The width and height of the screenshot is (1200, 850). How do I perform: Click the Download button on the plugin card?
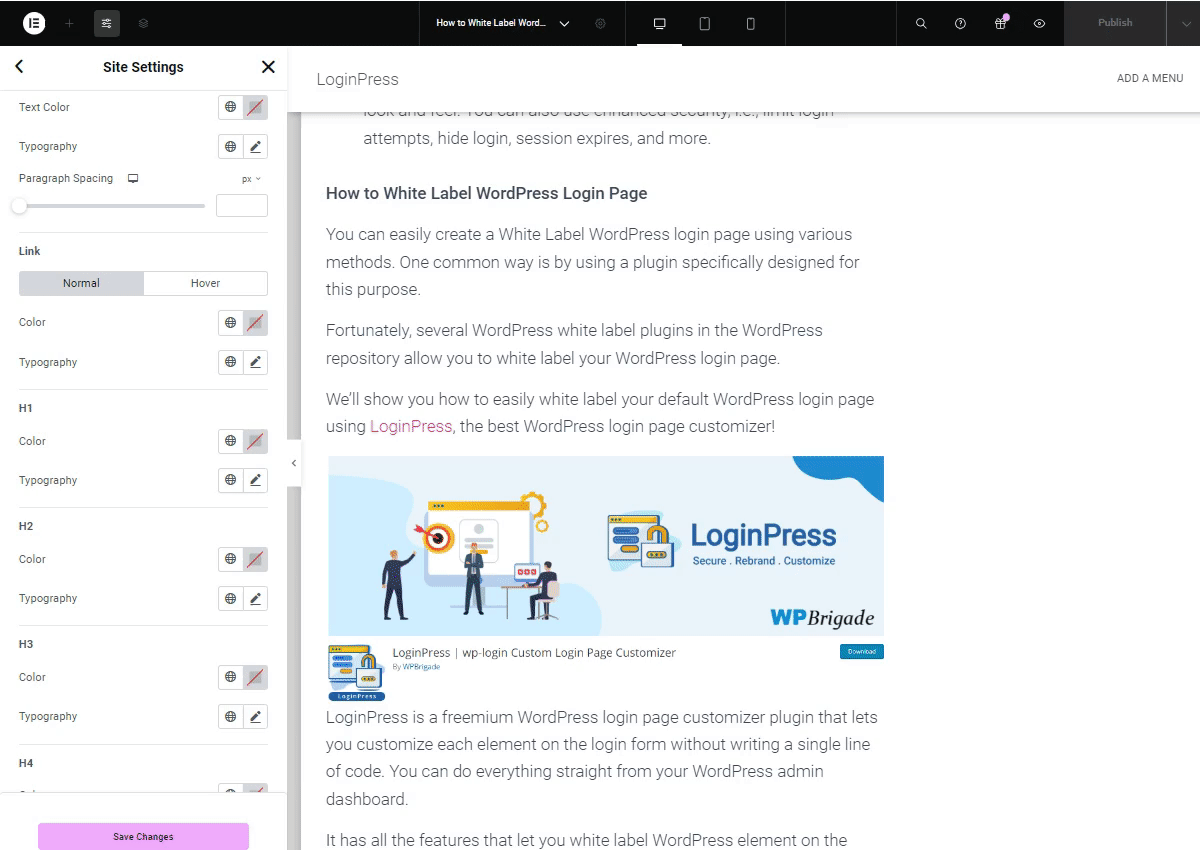click(861, 652)
